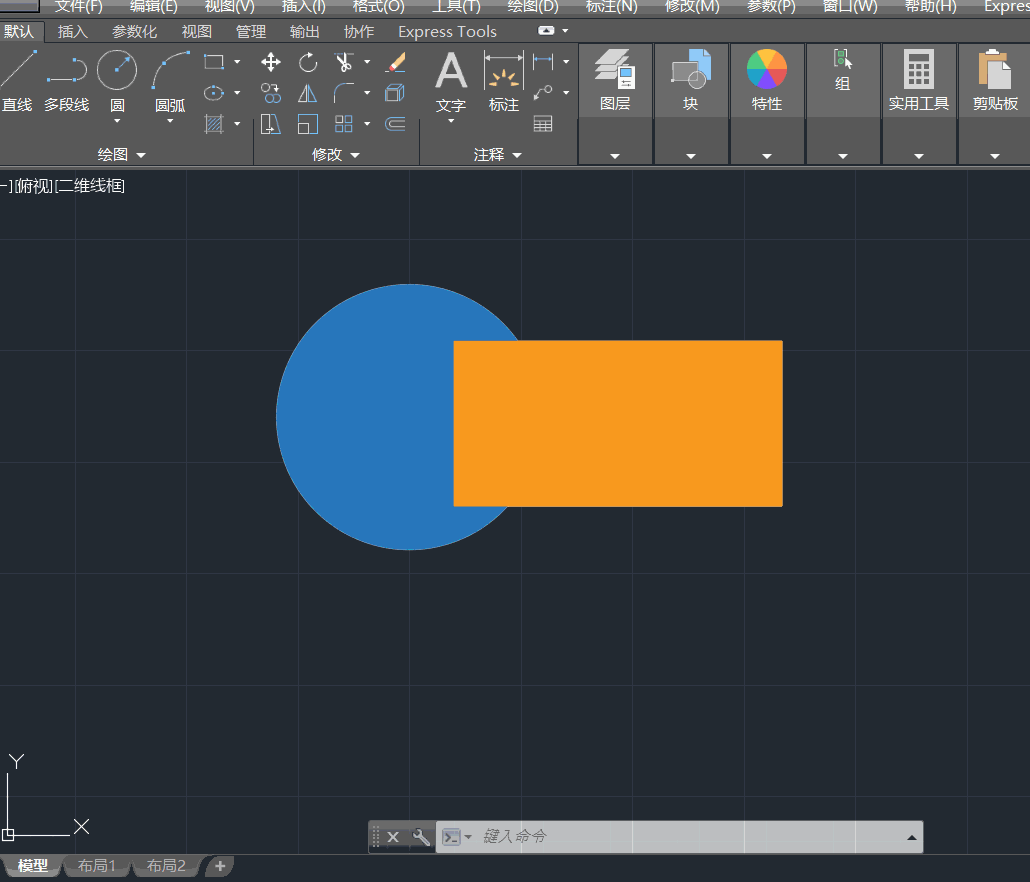
Task: Expand the 文字 (Text) dropdown arrow
Action: pos(451,121)
